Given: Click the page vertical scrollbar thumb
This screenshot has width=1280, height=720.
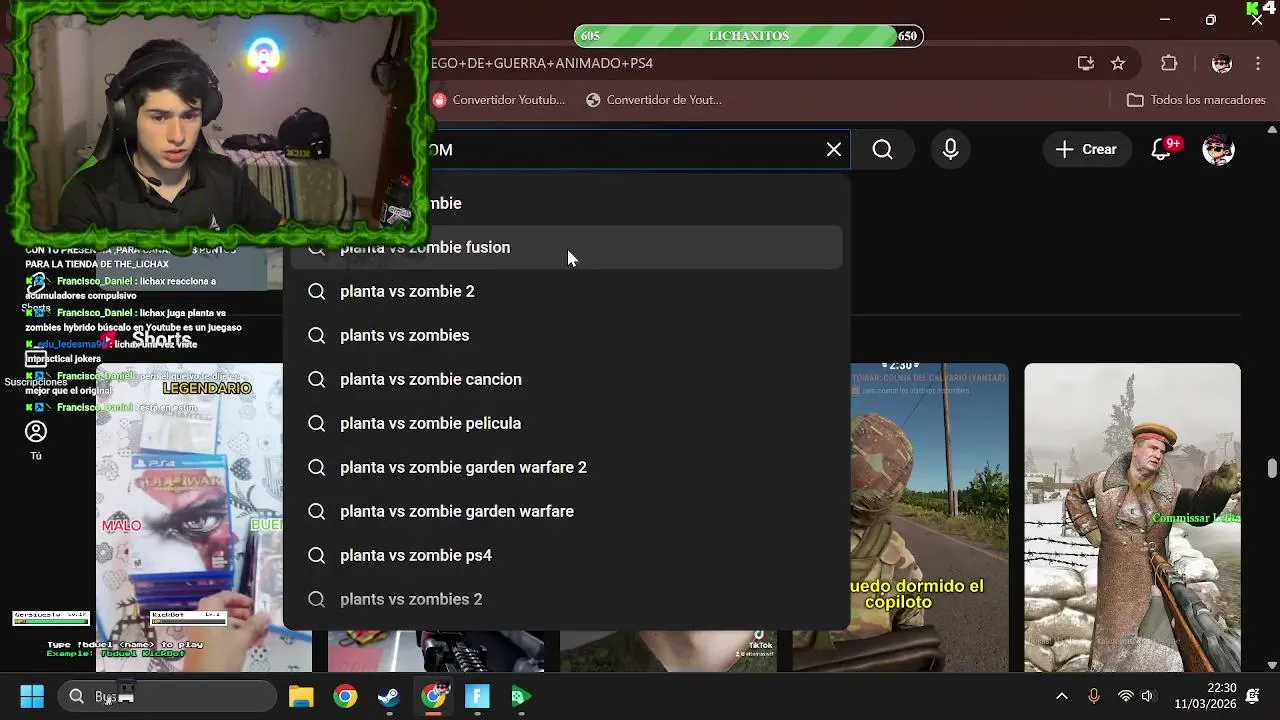Looking at the screenshot, I should (1272, 468).
